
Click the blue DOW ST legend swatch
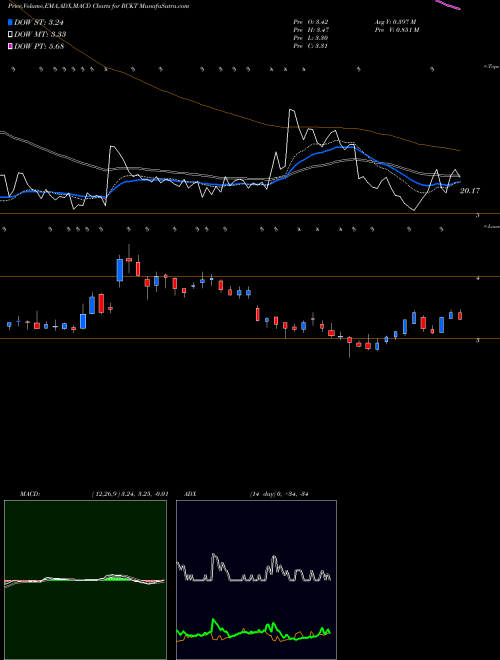pos(10,22)
